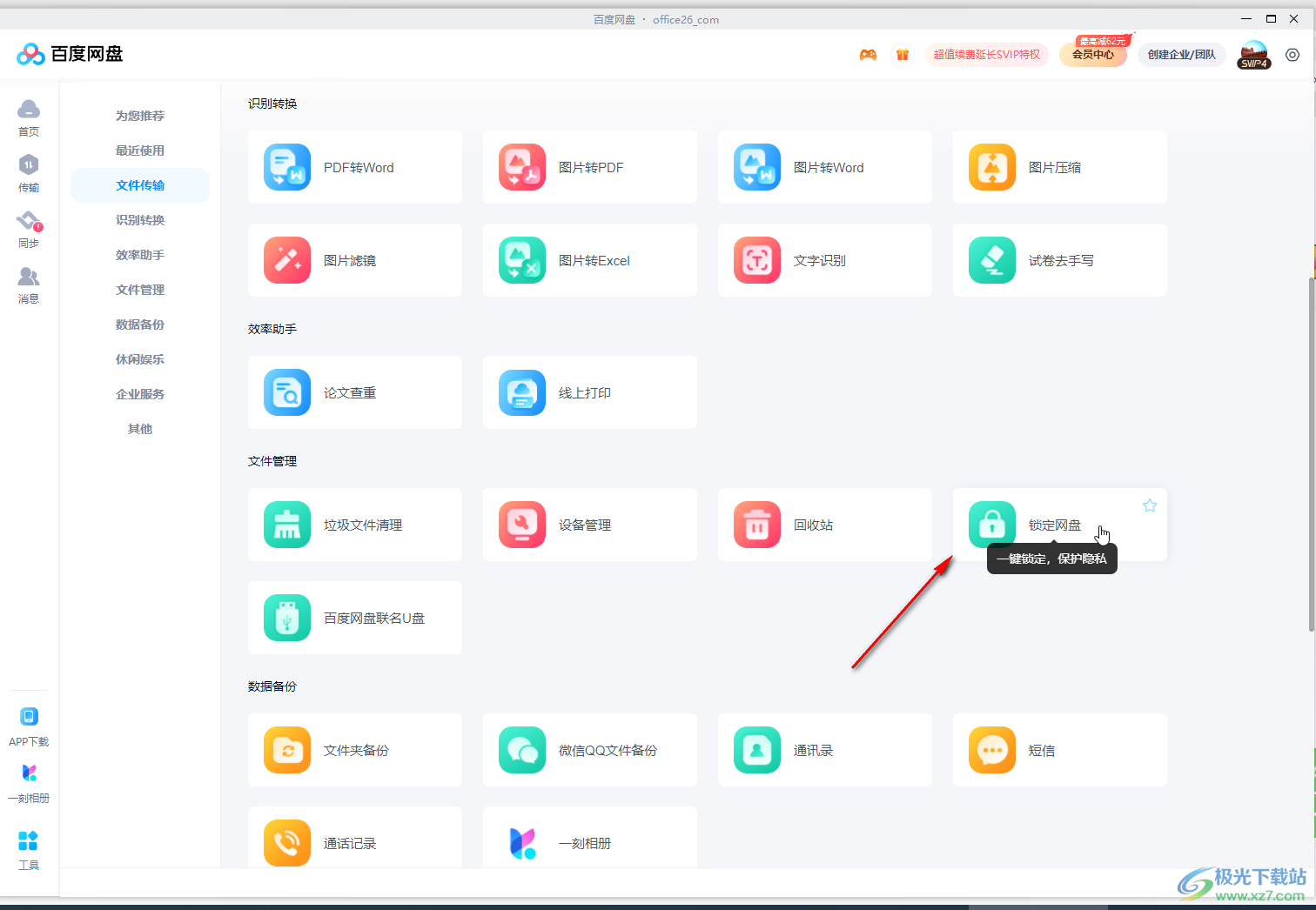
Task: Click the 创建企业/团队 button
Action: pyautogui.click(x=1181, y=55)
